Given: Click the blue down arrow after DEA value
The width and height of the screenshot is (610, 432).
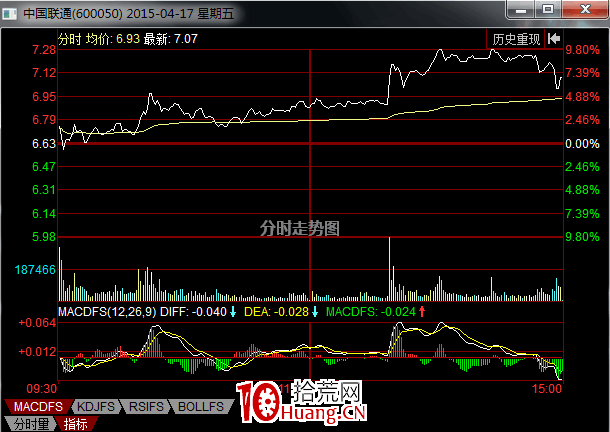Looking at the screenshot, I should click(x=315, y=312).
